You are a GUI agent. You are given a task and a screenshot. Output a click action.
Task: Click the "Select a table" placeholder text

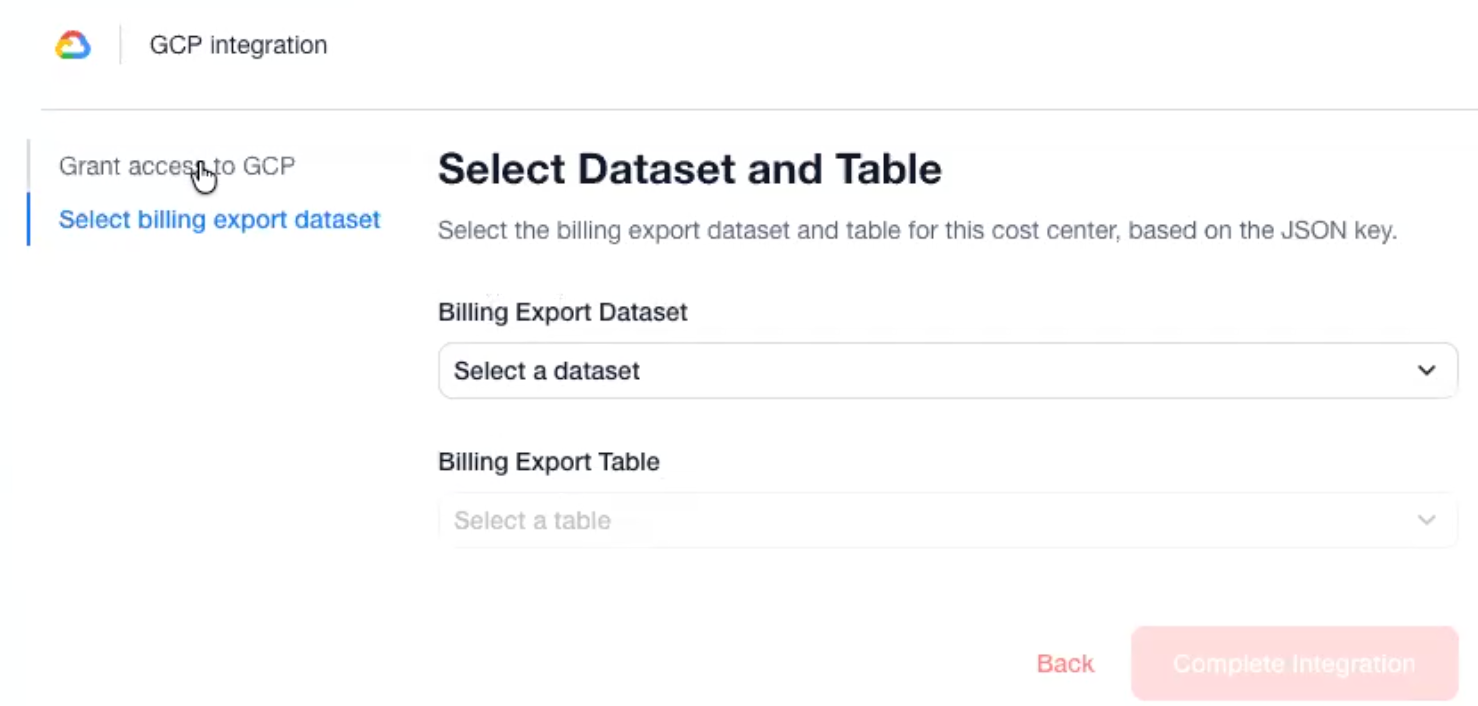[x=532, y=520]
